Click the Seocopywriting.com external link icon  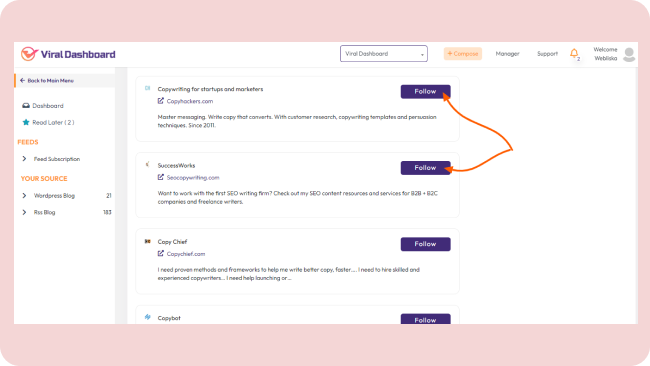point(160,177)
